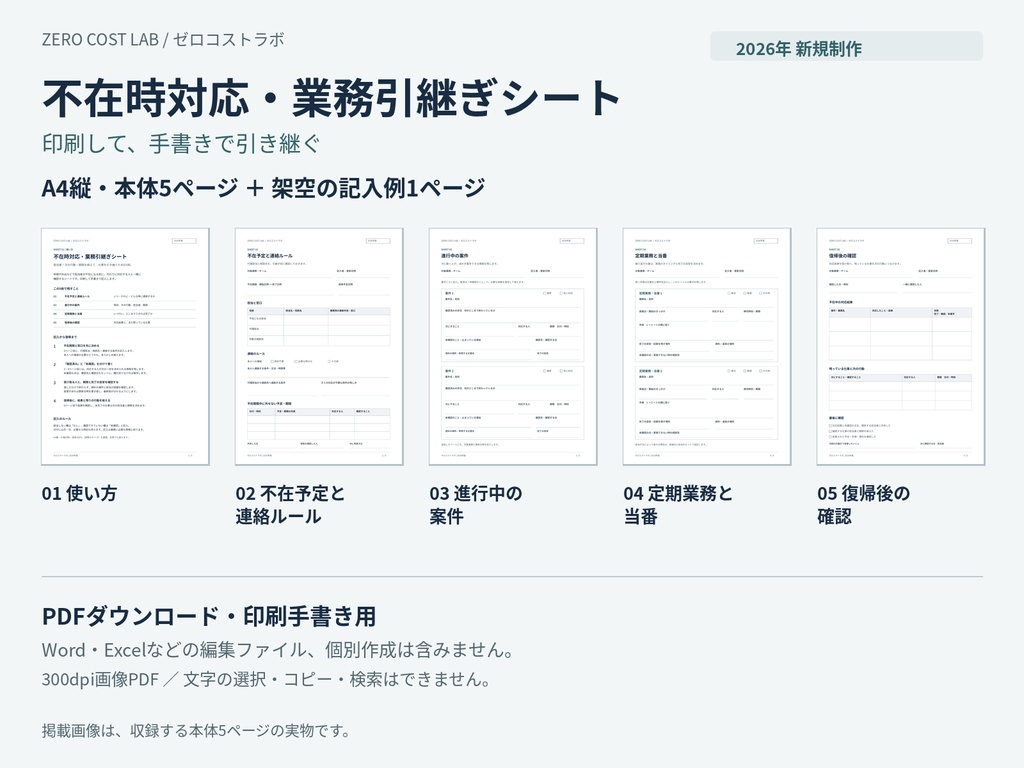Click the caption 04 定期業務と当番

click(678, 505)
